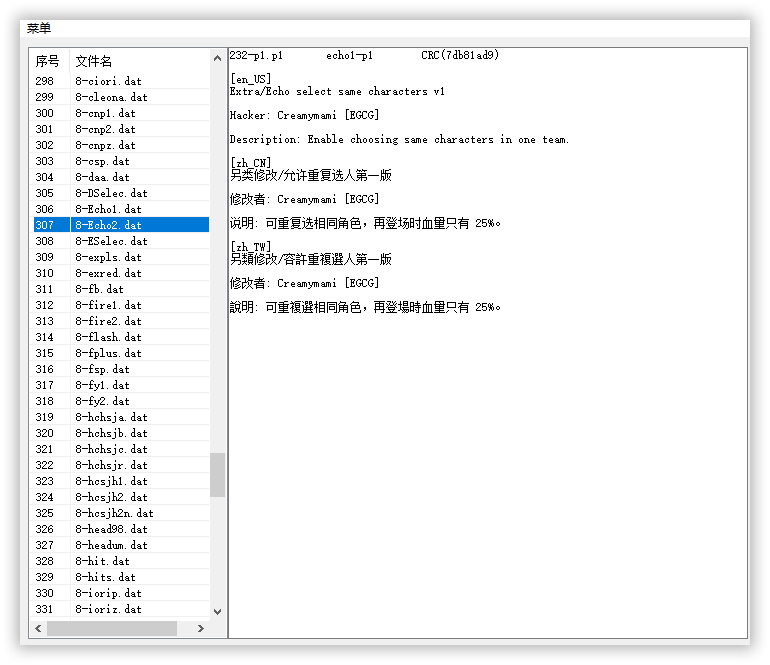Click the [zh_CN] section in description text
The height and width of the screenshot is (665, 770).
tap(250, 163)
